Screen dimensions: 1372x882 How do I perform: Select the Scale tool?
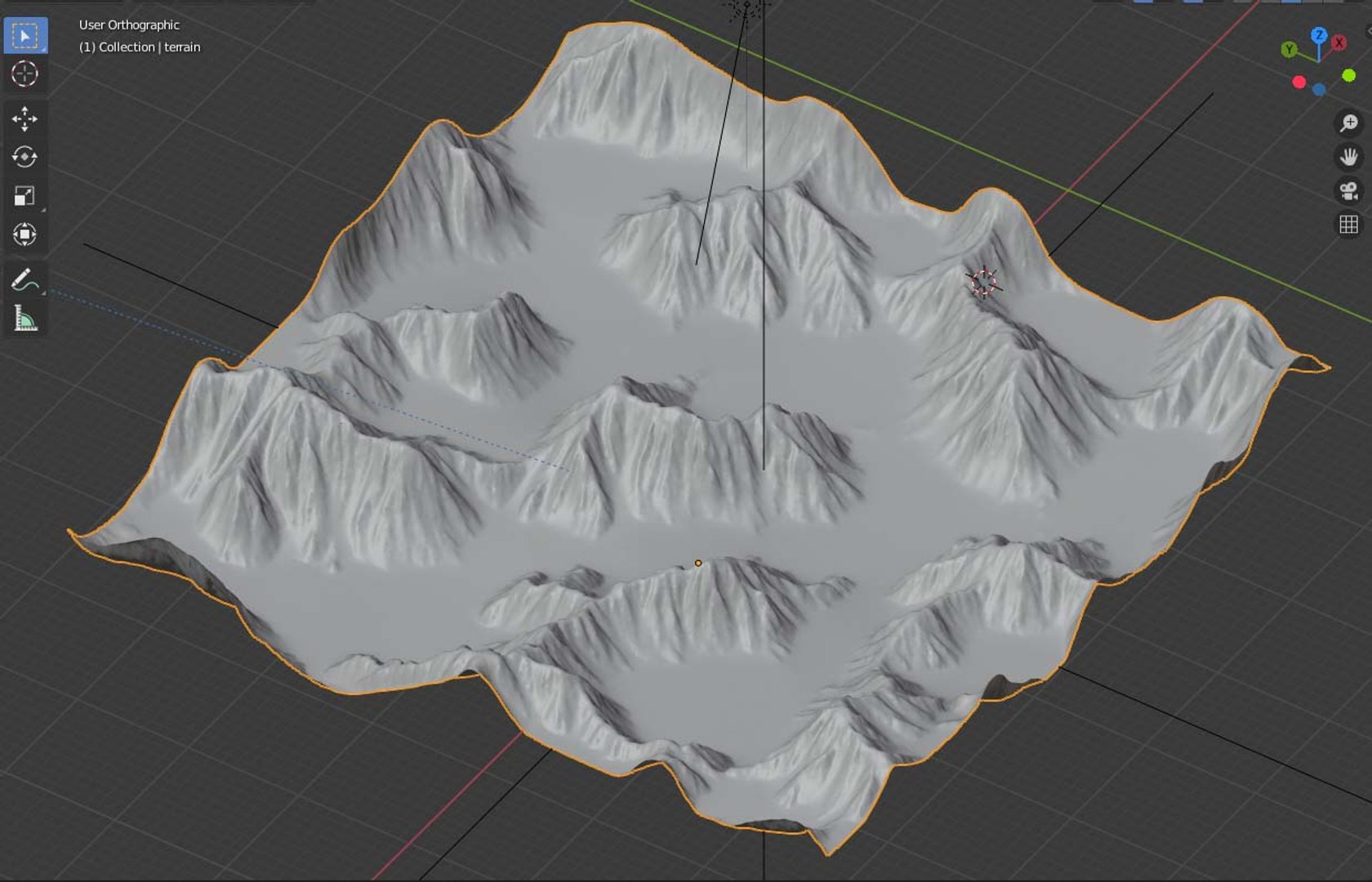point(25,196)
